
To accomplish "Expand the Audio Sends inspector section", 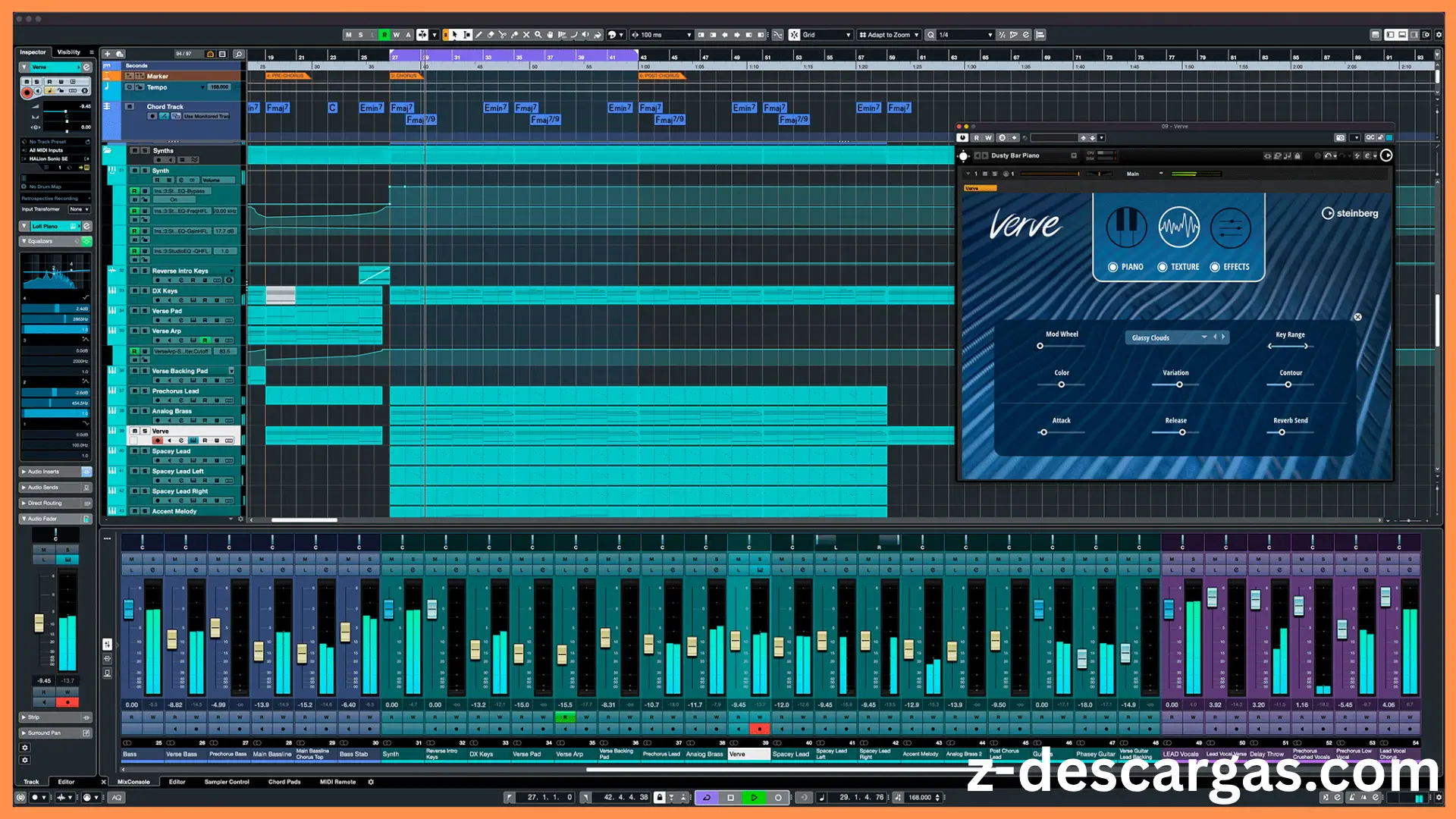I will point(55,488).
